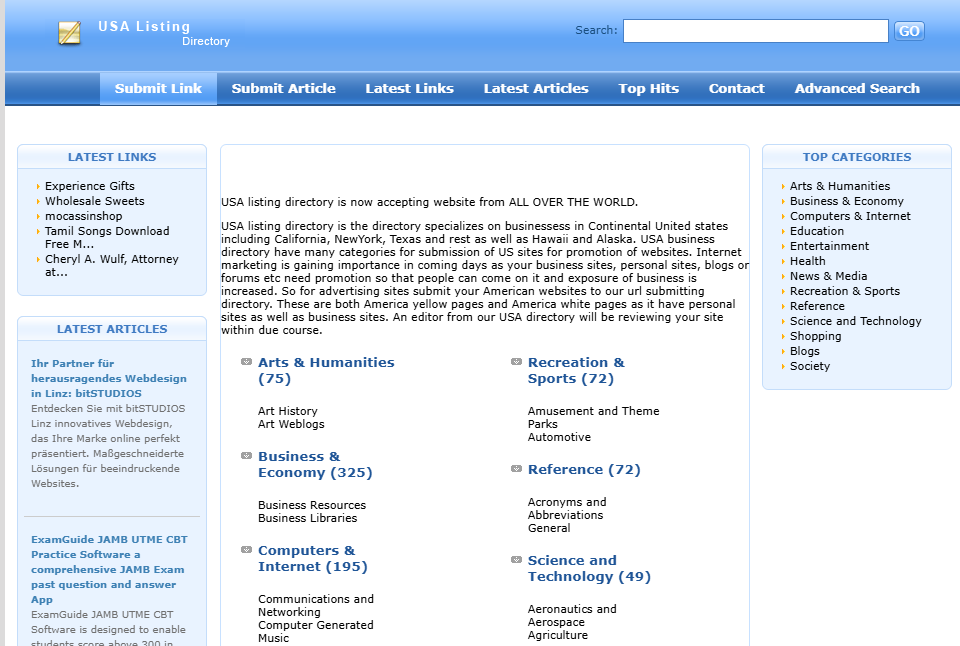Click the icon beside Reference (72) heading
The image size is (960, 646).
[x=516, y=469]
